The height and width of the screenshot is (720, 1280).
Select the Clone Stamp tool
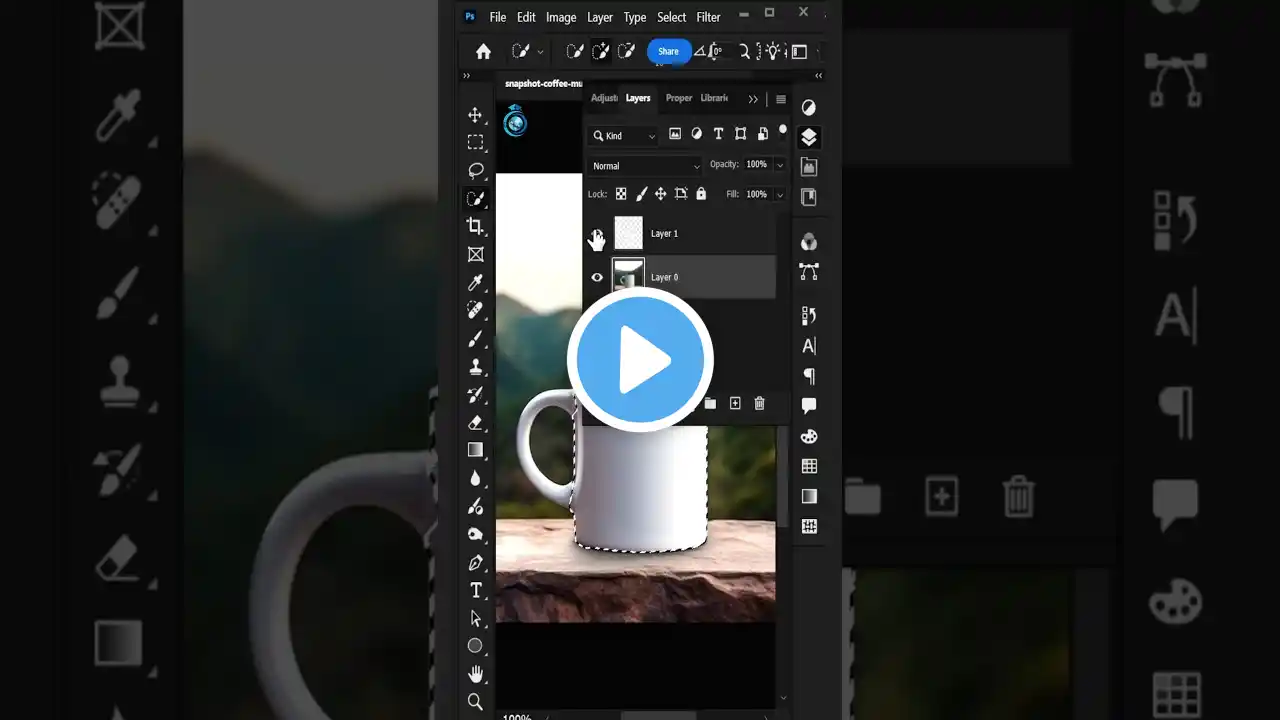point(476,367)
